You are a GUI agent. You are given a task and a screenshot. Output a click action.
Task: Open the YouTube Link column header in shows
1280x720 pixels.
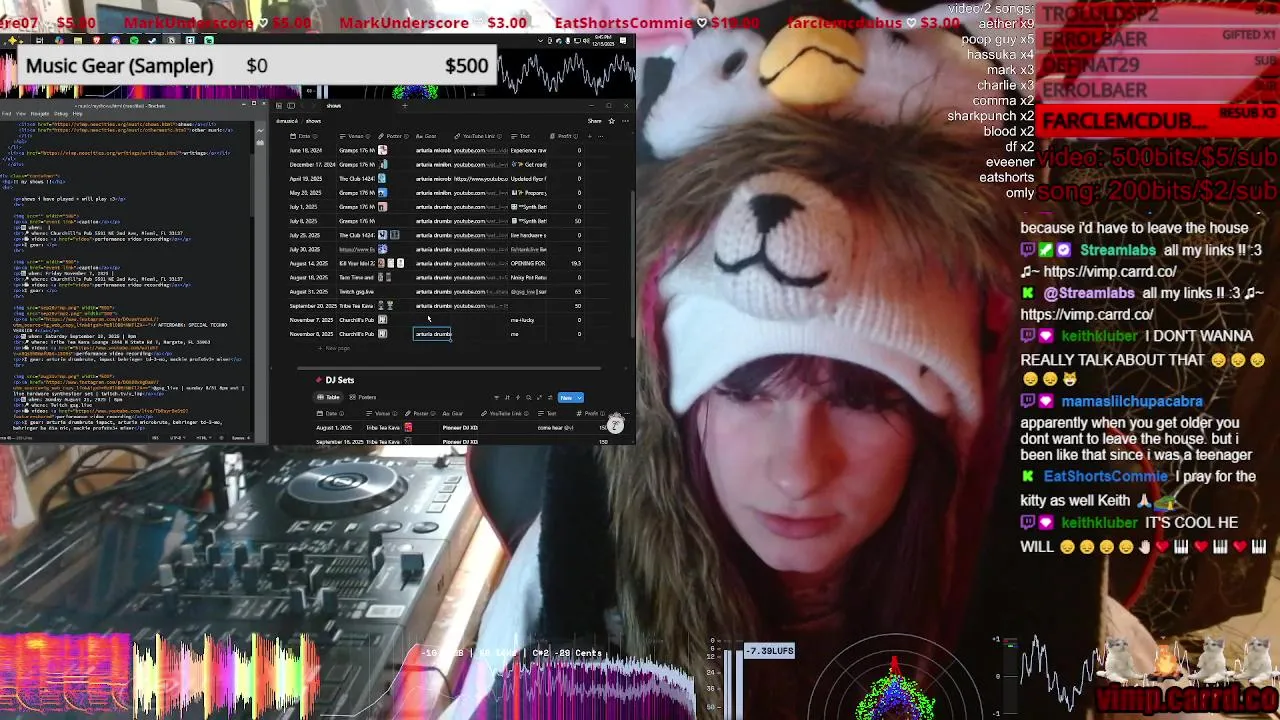478,136
